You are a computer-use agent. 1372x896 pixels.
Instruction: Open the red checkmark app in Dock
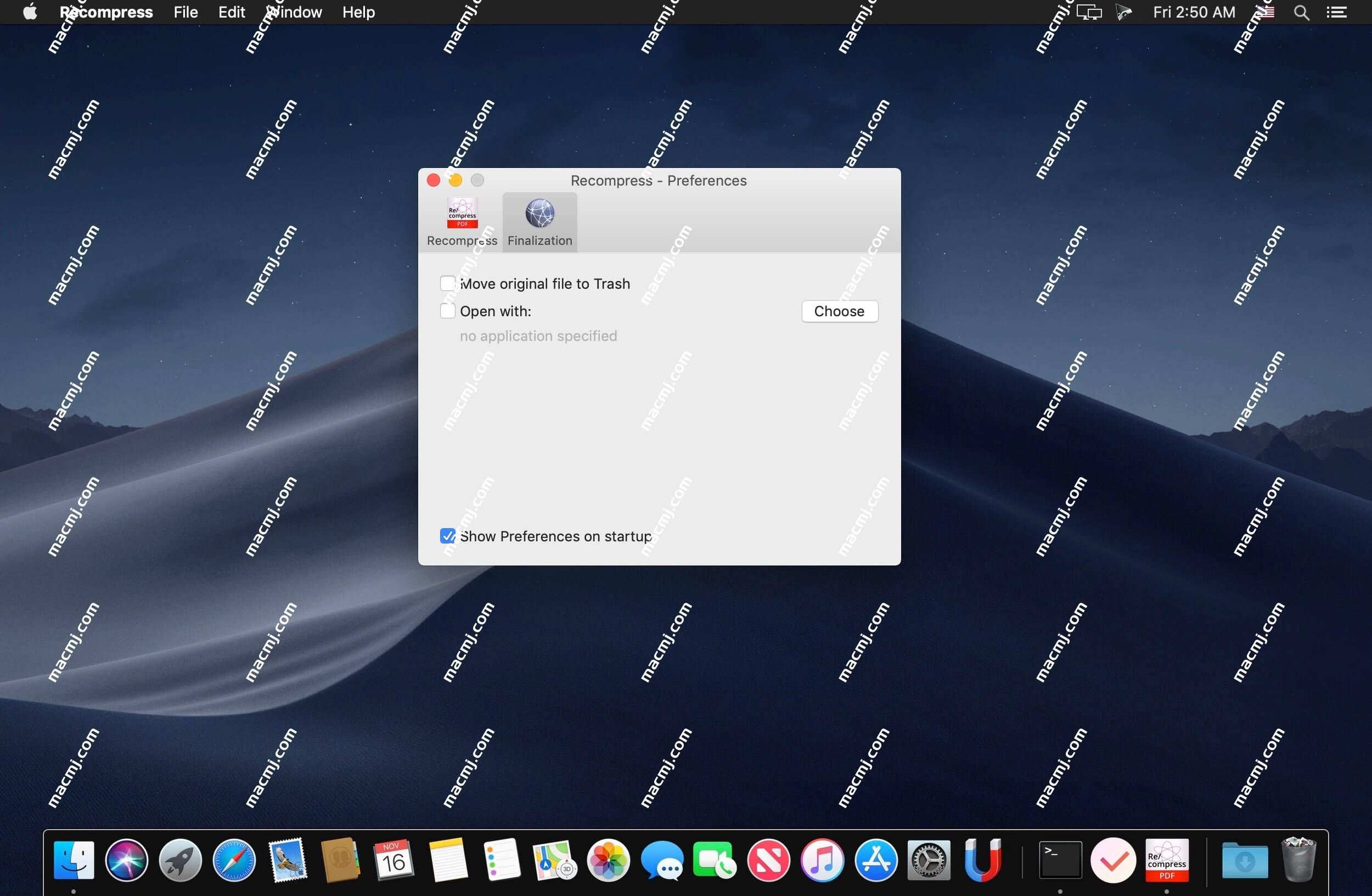[1113, 860]
